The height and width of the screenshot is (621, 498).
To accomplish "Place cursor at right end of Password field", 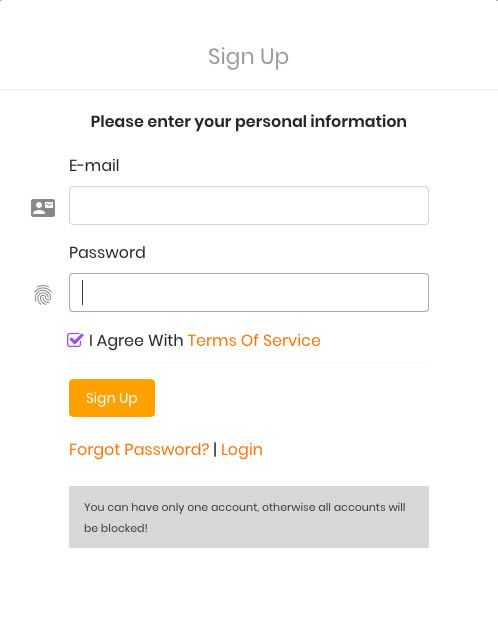I will pyautogui.click(x=421, y=292).
